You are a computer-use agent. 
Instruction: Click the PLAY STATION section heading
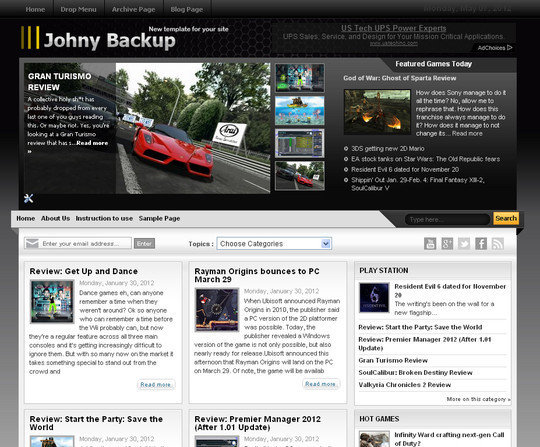click(x=384, y=271)
